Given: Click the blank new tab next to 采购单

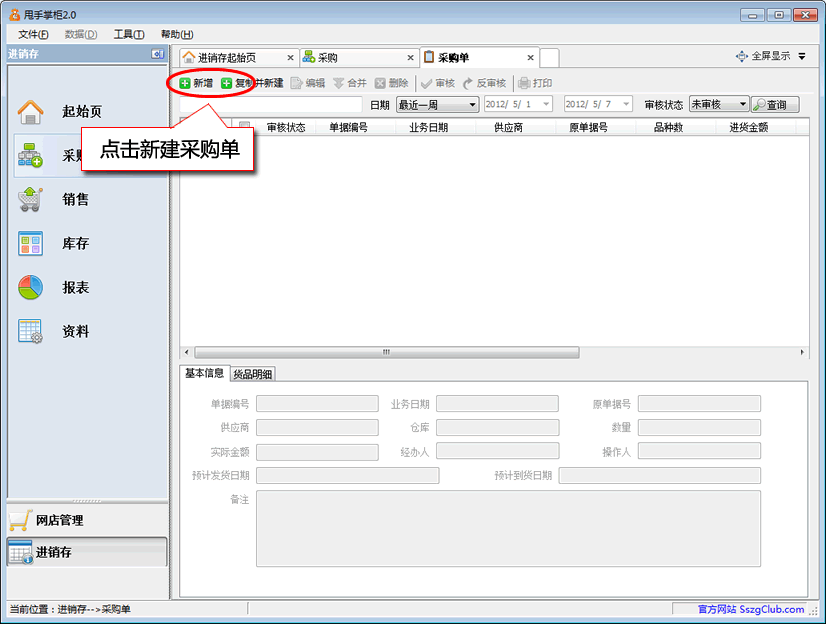Looking at the screenshot, I should tap(549, 58).
